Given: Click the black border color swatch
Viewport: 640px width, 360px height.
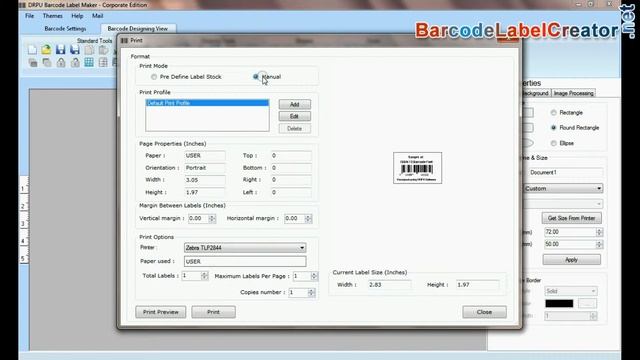Looking at the screenshot, I should coord(559,303).
